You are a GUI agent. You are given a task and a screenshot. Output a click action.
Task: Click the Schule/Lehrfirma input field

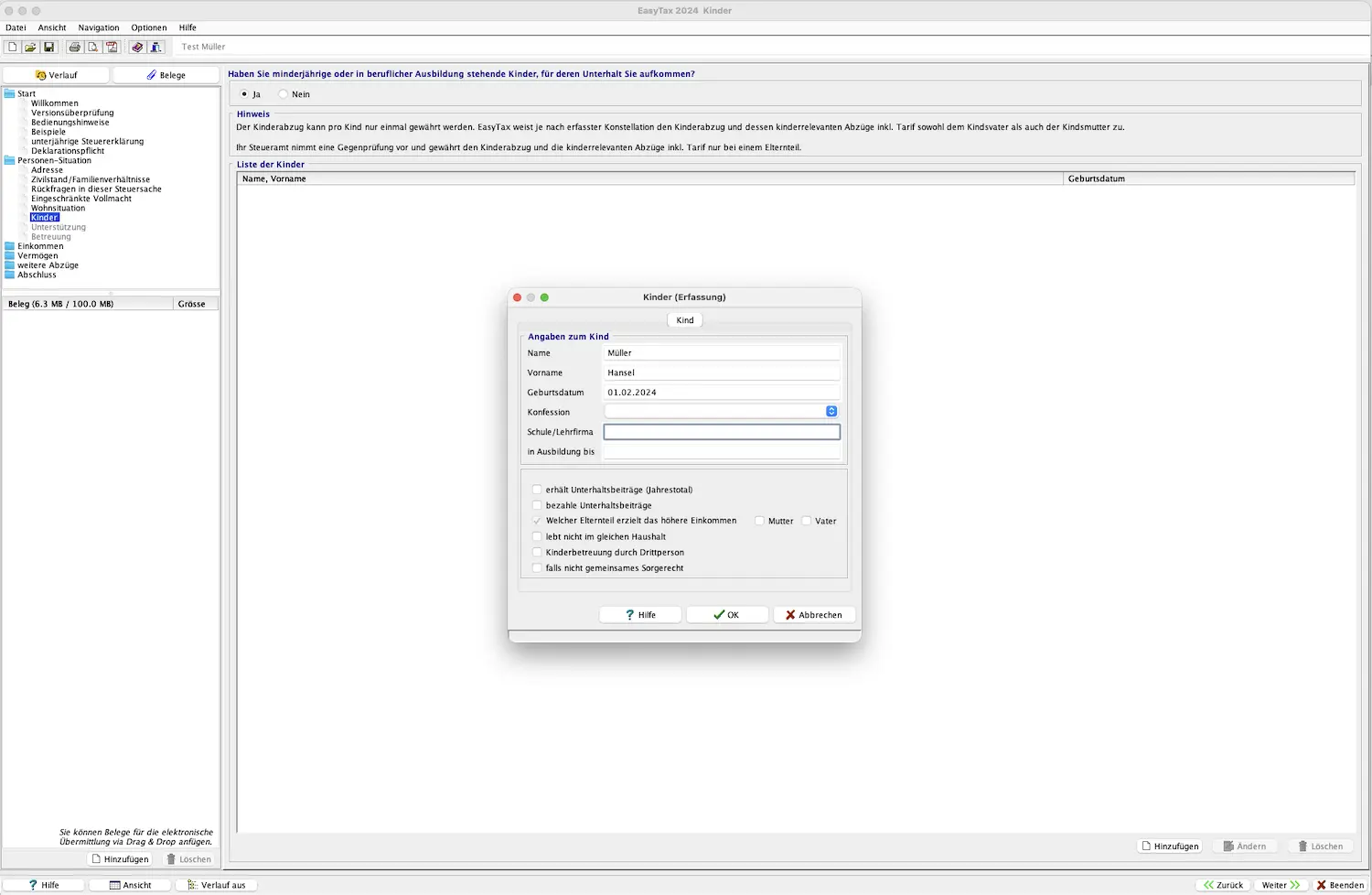(x=721, y=432)
